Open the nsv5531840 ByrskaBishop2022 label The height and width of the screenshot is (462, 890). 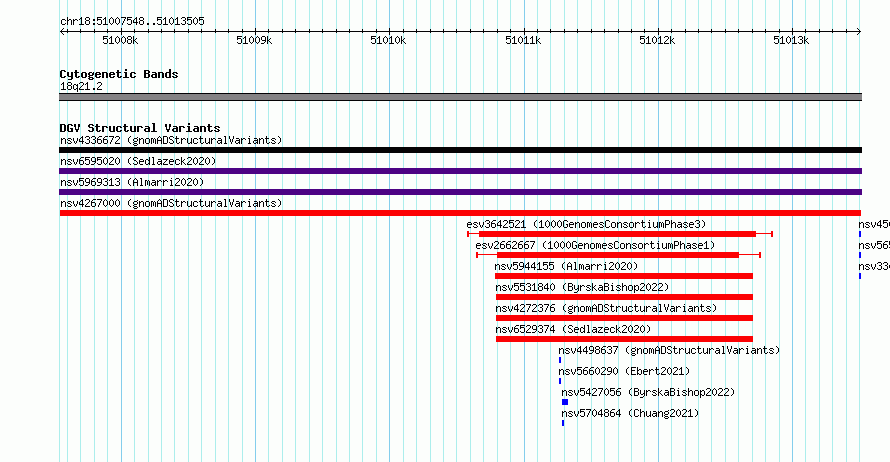pyautogui.click(x=582, y=287)
